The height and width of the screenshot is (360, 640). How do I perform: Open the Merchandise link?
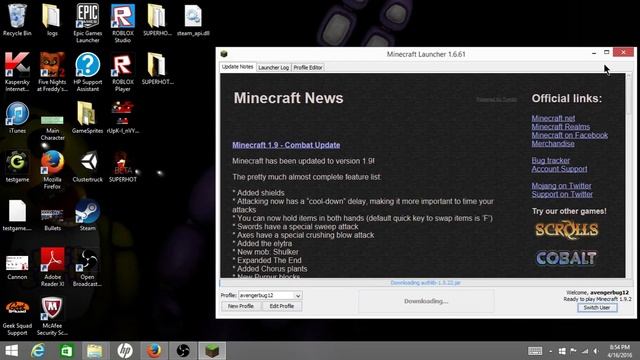click(553, 144)
